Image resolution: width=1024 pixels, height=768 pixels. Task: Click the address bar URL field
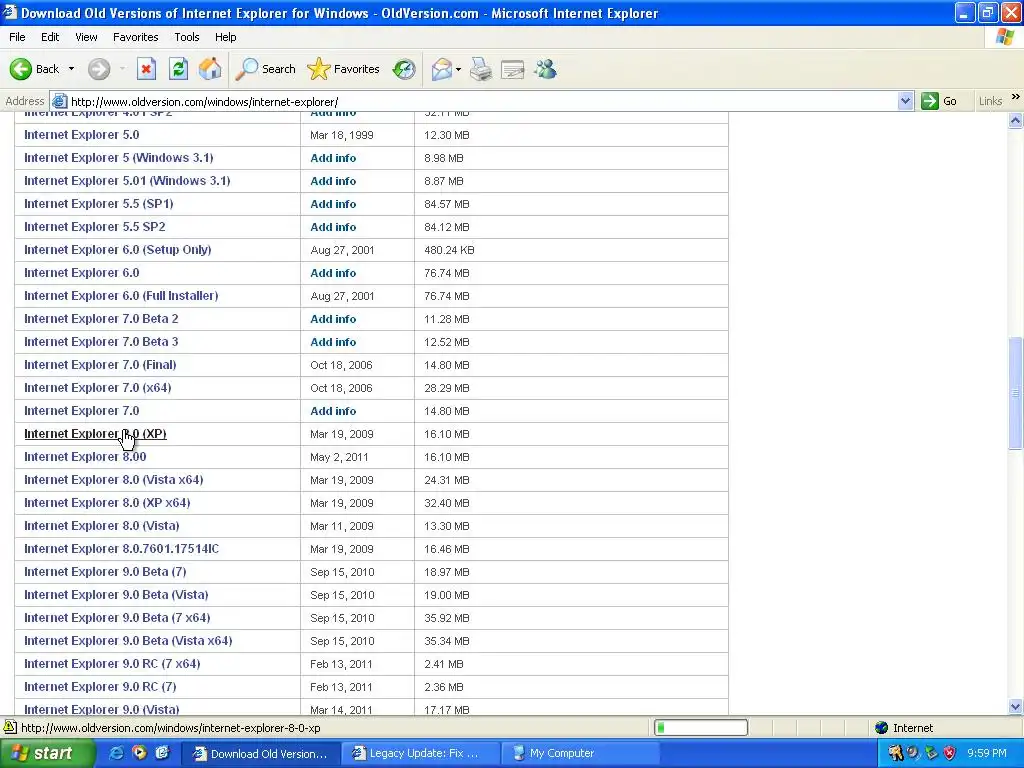[x=482, y=101]
